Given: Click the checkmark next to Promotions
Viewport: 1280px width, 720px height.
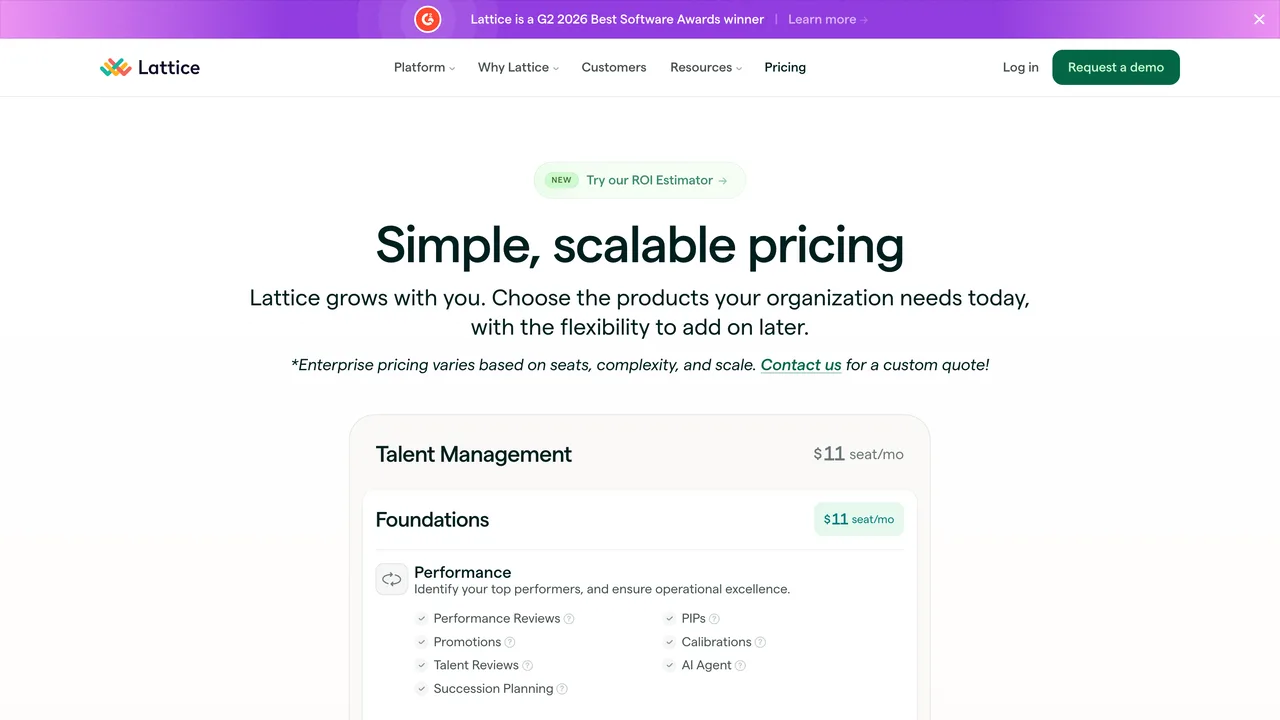Looking at the screenshot, I should pyautogui.click(x=421, y=641).
